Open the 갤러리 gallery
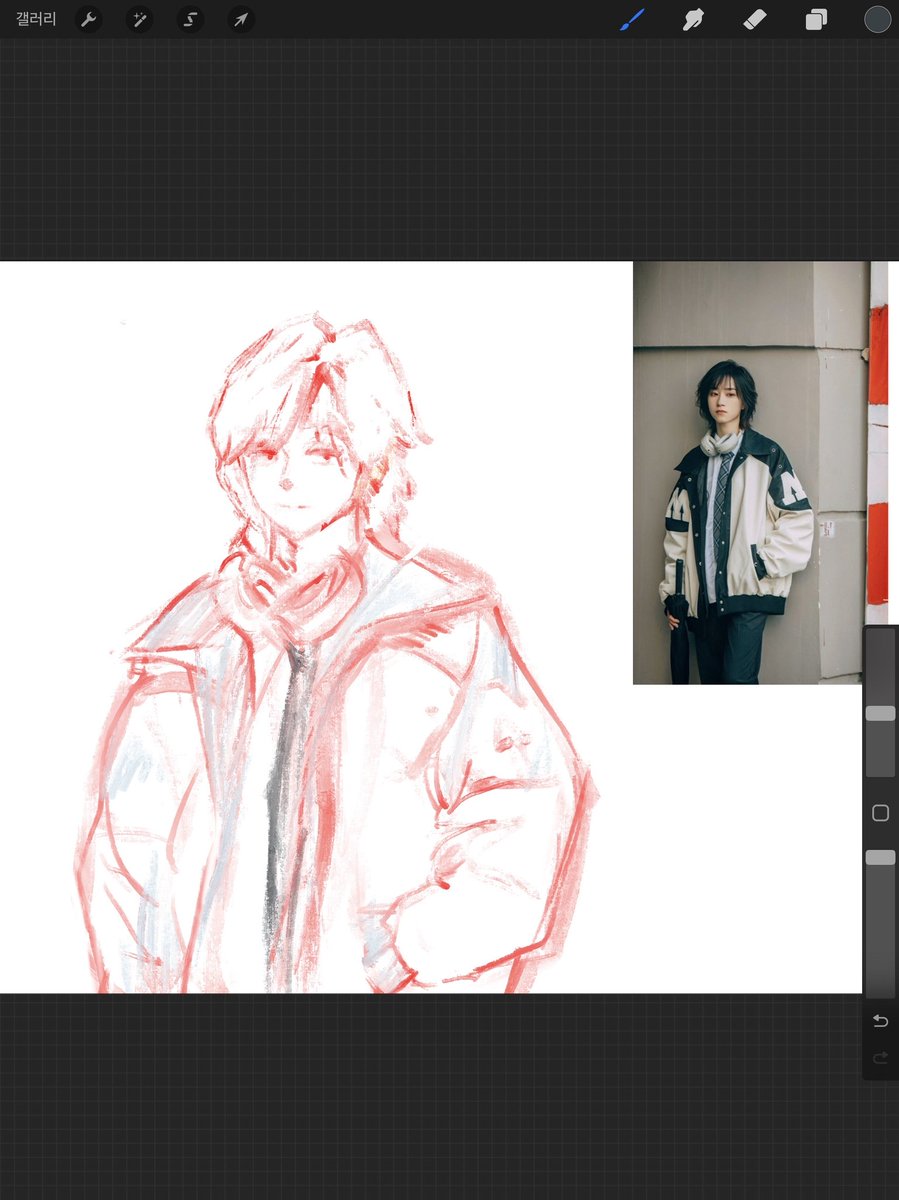This screenshot has width=899, height=1200. (36, 19)
